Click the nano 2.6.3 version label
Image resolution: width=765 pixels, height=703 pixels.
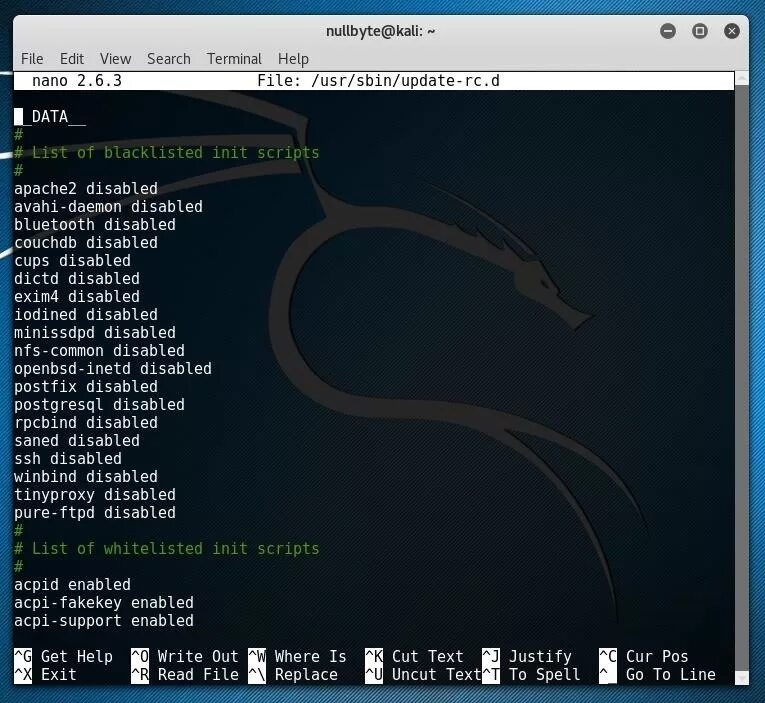pyautogui.click(x=77, y=81)
